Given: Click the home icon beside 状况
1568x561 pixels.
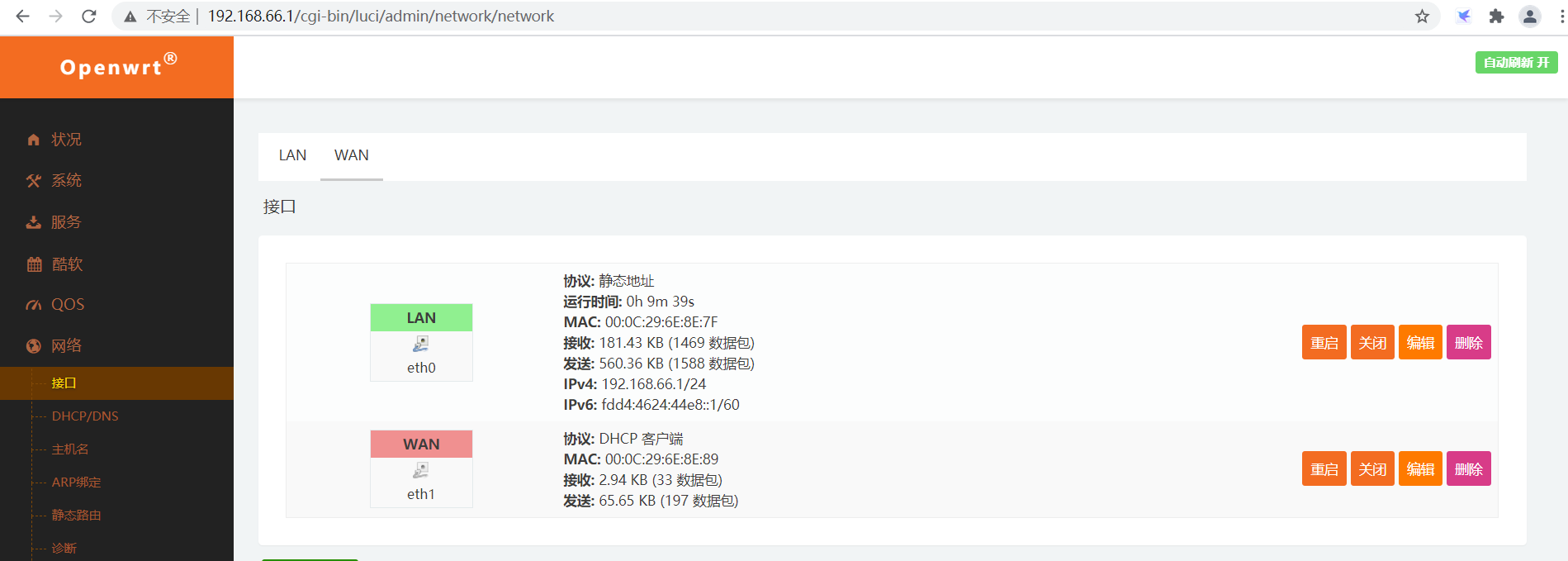Looking at the screenshot, I should [x=34, y=140].
